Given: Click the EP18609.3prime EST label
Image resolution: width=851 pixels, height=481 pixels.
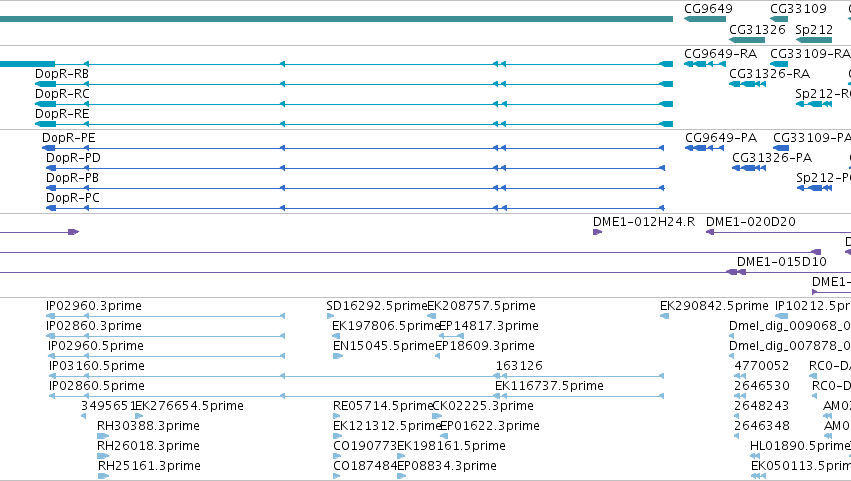Looking at the screenshot, I should [x=485, y=346].
